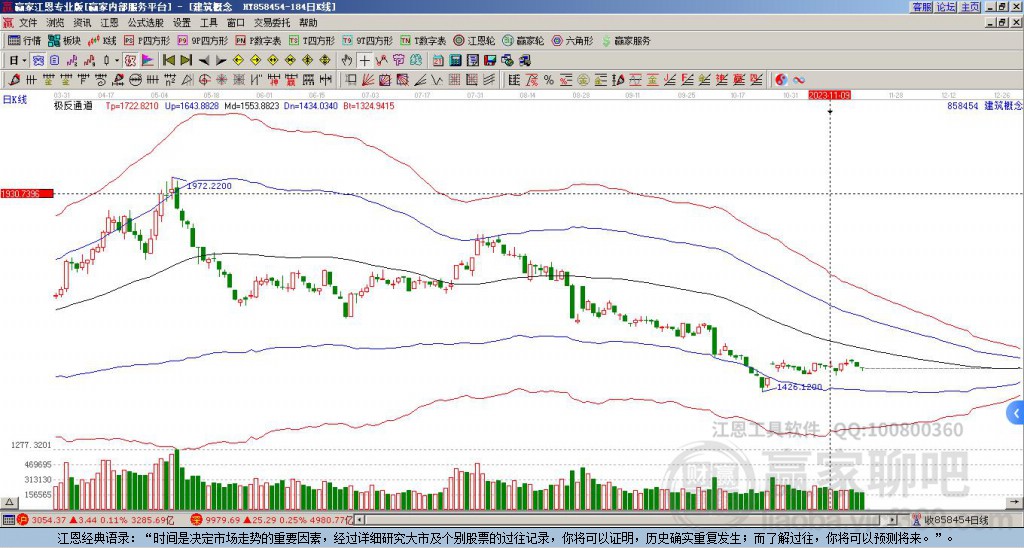
Task: Jump to last bar icon
Action: [186, 61]
